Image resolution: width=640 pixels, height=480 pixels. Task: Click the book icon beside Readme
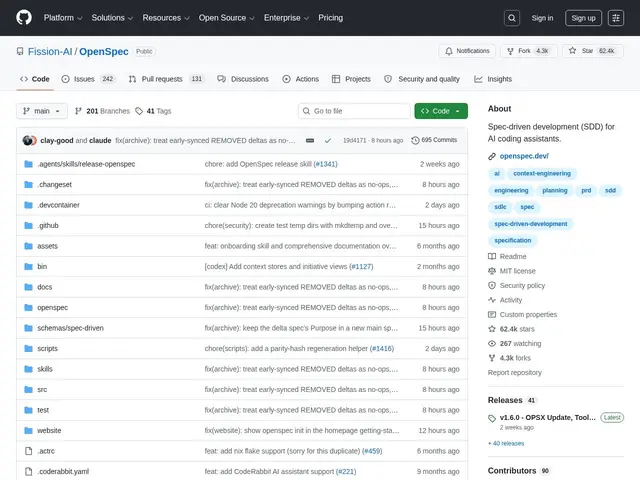tap(492, 256)
